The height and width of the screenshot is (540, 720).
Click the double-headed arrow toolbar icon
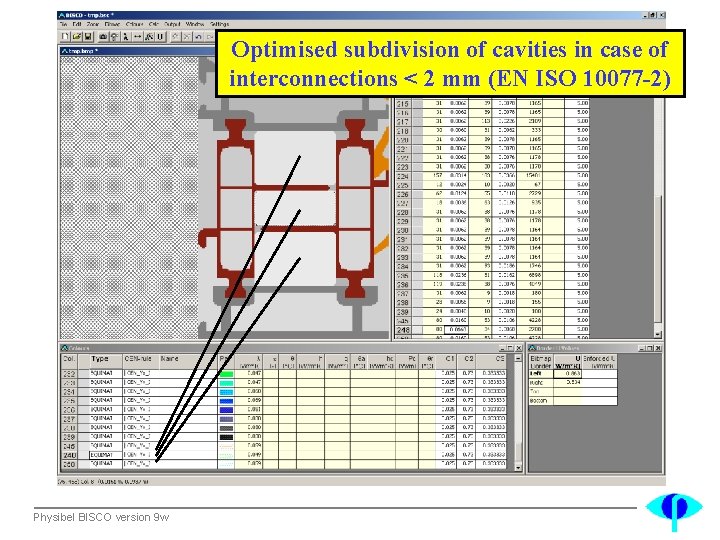[137, 36]
